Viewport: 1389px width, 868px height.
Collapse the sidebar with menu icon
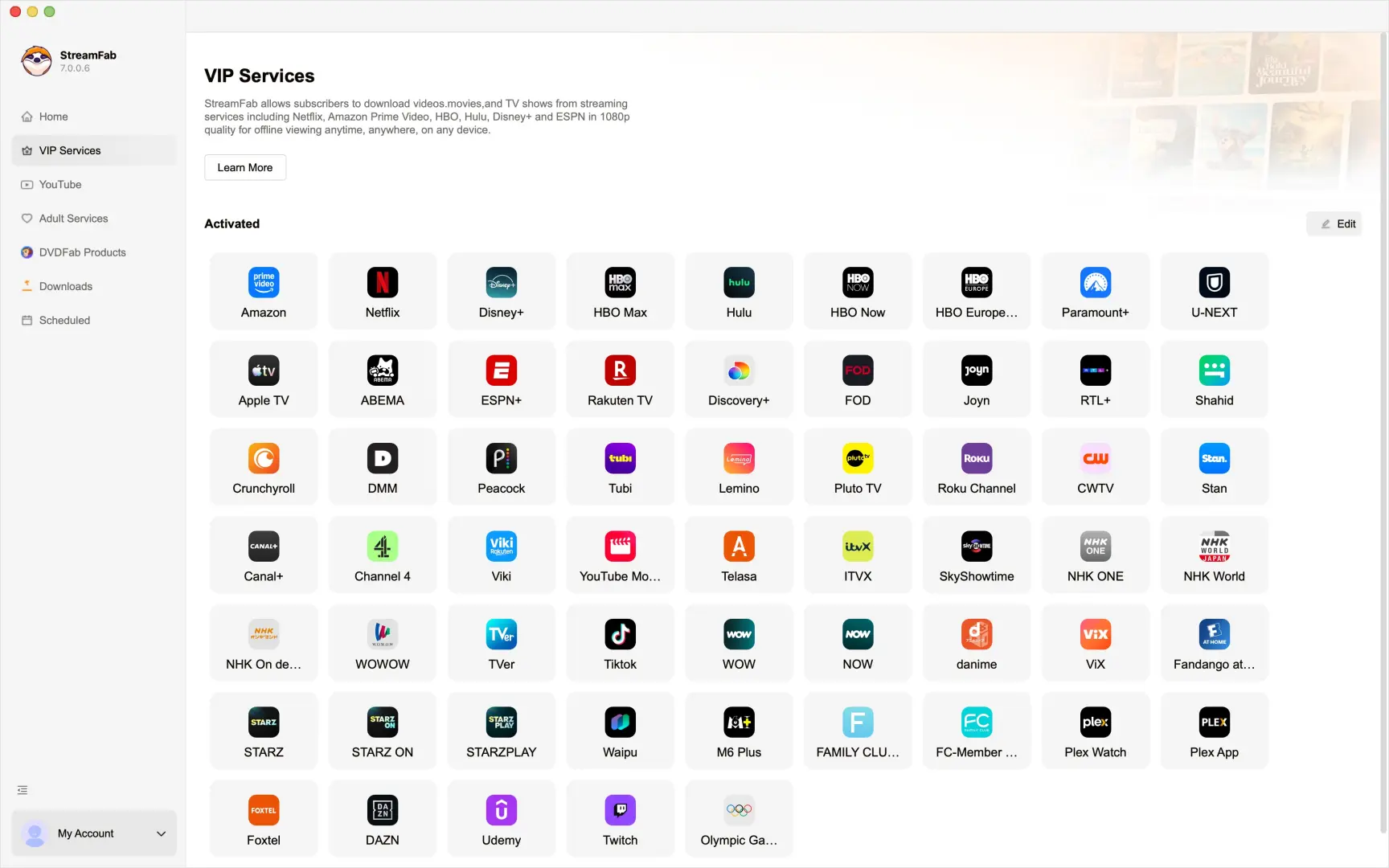point(23,790)
